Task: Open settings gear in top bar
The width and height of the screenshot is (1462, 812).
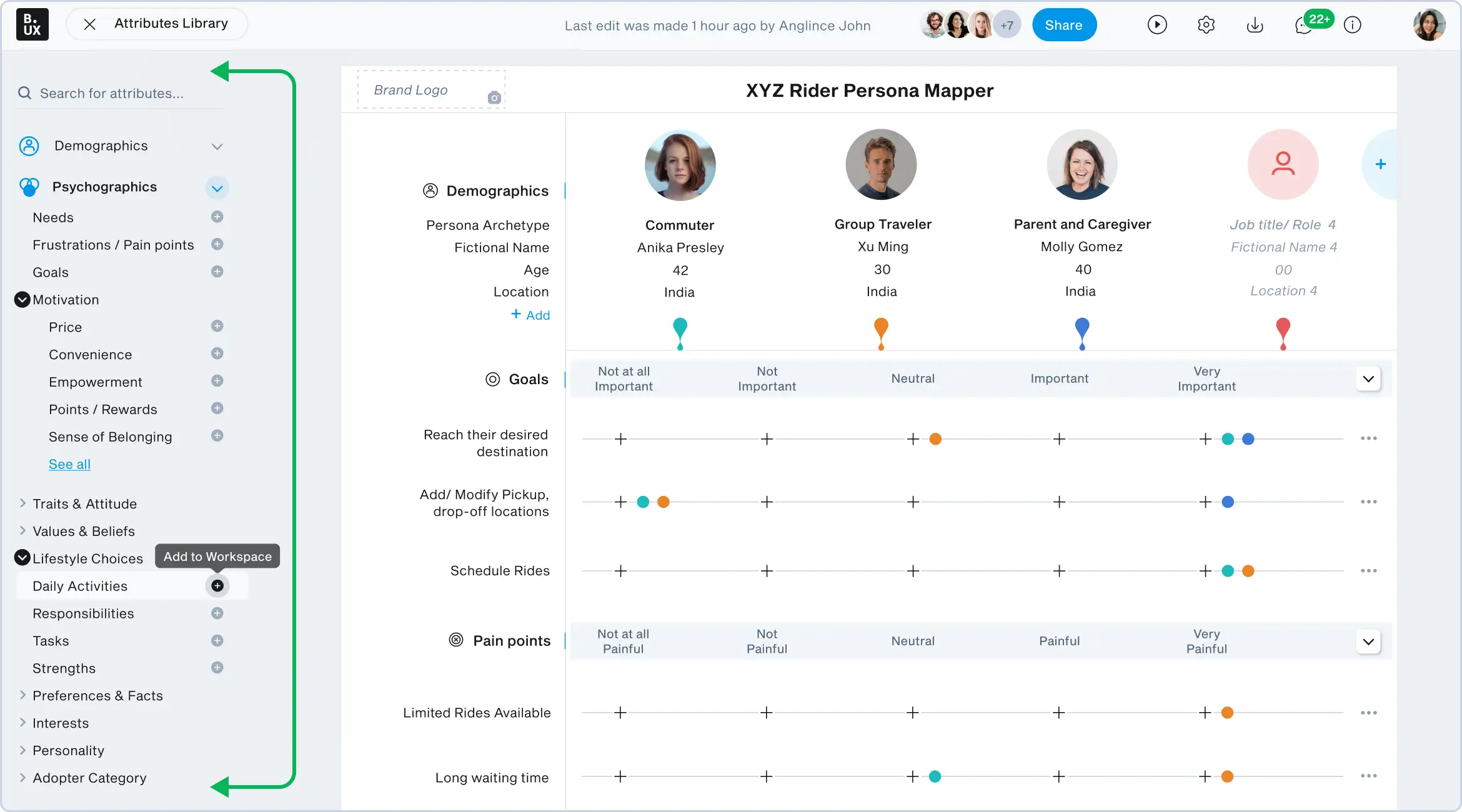Action: pyautogui.click(x=1206, y=25)
